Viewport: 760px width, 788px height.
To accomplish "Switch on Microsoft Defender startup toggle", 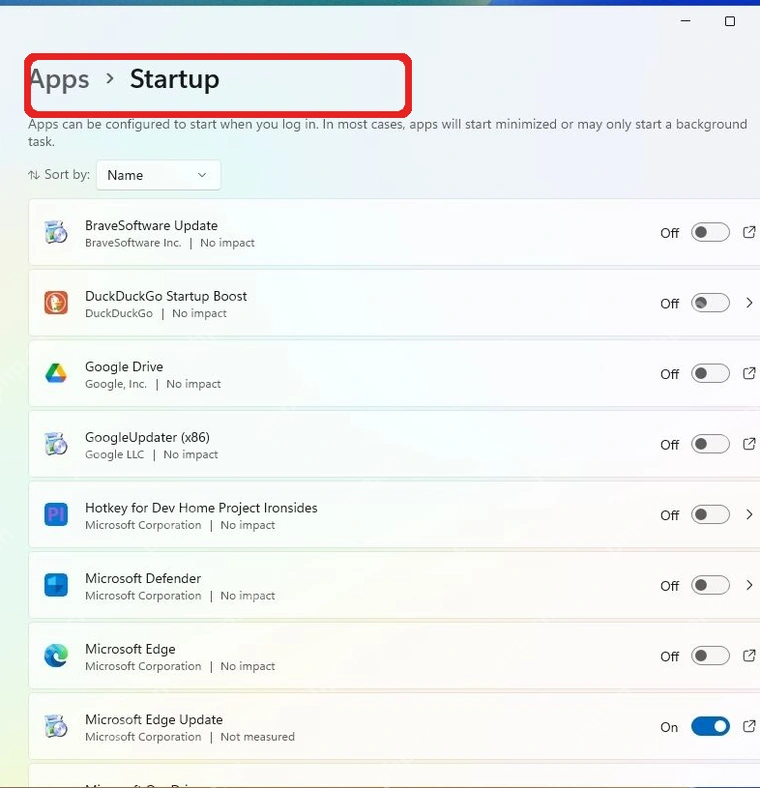I will point(710,585).
